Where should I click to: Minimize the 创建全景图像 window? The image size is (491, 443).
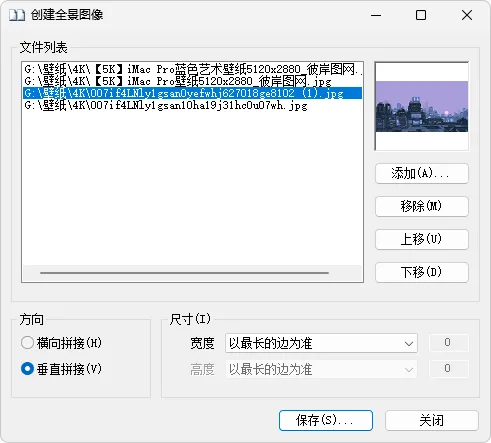(376, 15)
